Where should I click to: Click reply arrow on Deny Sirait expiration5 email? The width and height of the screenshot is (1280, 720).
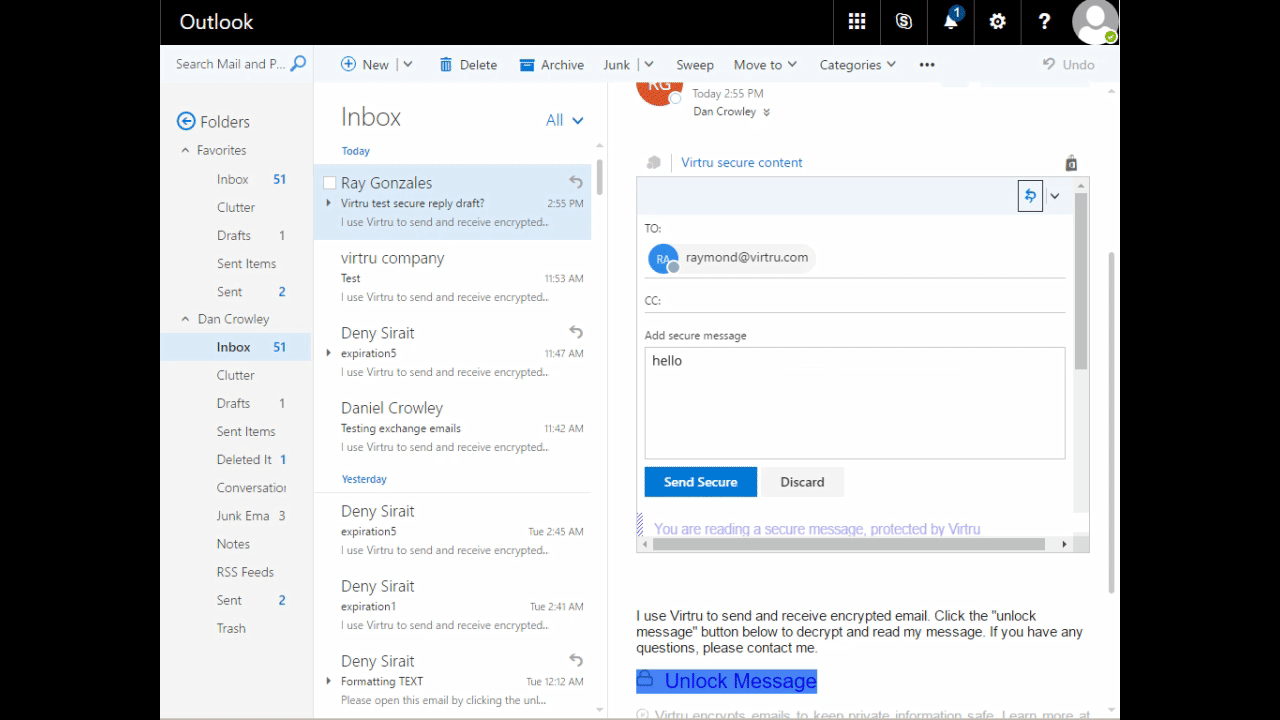pos(576,332)
